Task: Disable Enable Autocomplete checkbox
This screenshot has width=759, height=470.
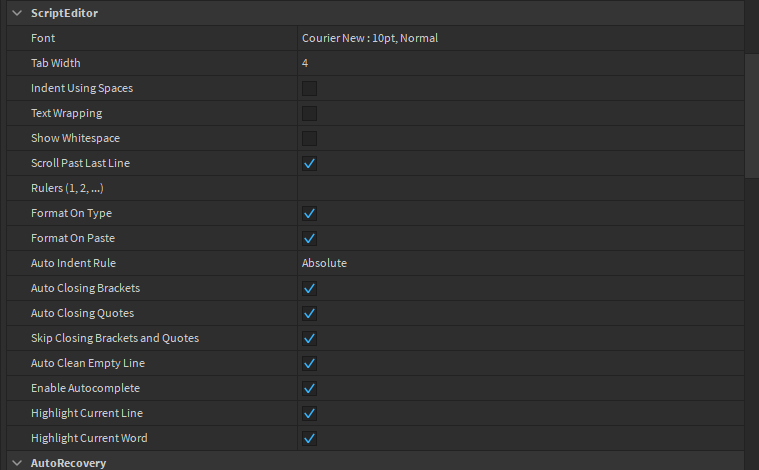Action: [310, 388]
